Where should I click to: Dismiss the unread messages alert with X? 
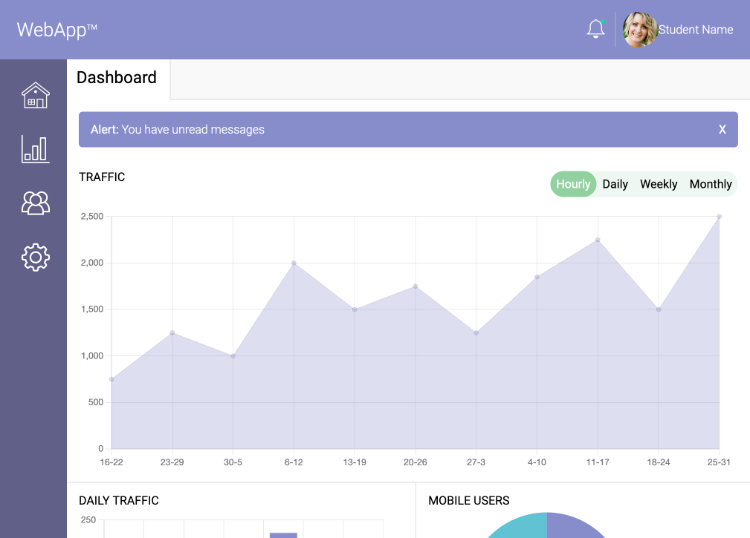[x=722, y=129]
